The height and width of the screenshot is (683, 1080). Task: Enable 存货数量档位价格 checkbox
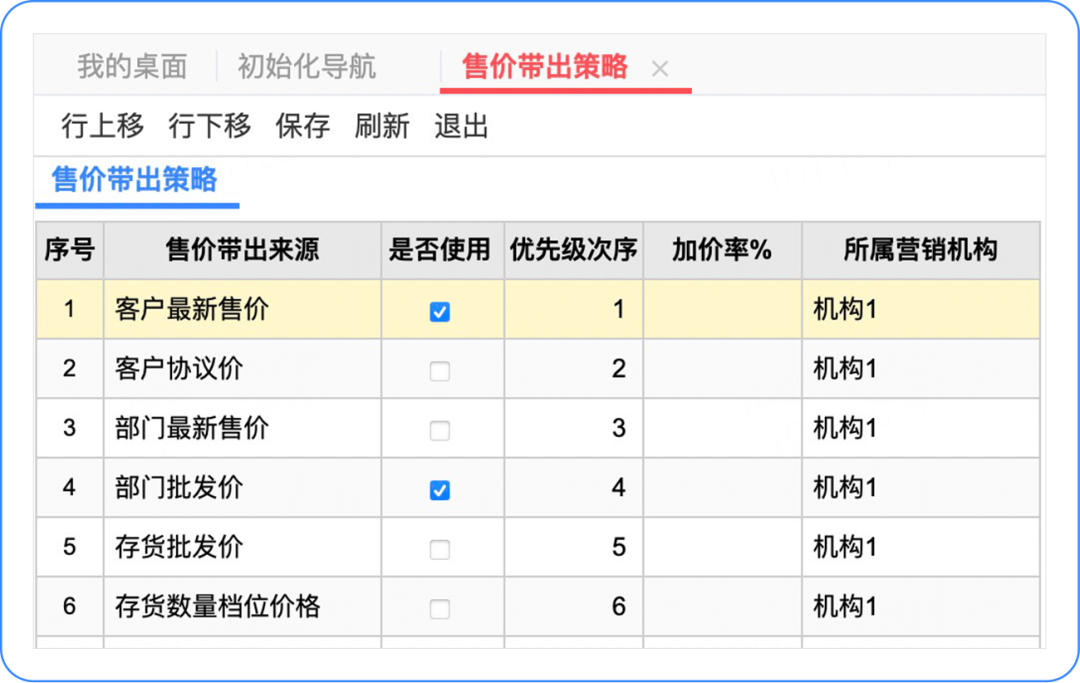click(440, 609)
